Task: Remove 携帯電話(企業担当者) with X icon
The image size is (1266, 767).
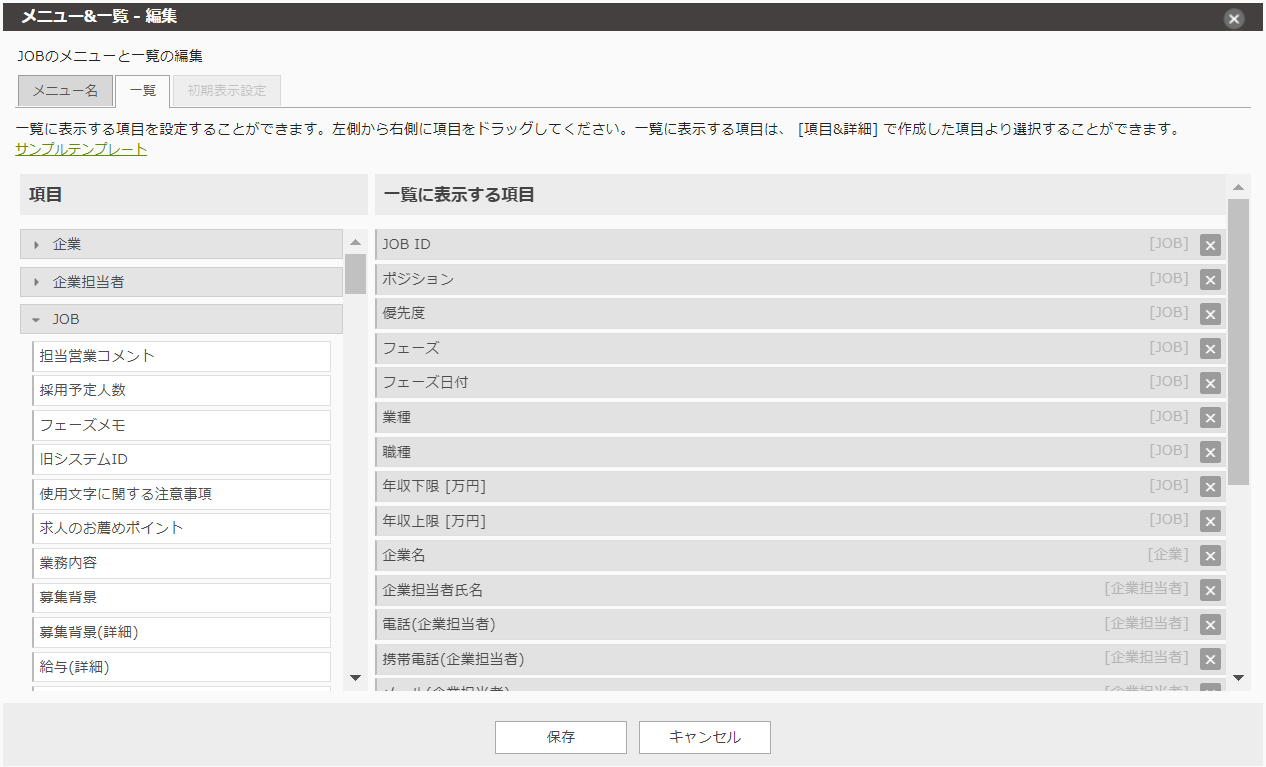Action: click(1210, 659)
